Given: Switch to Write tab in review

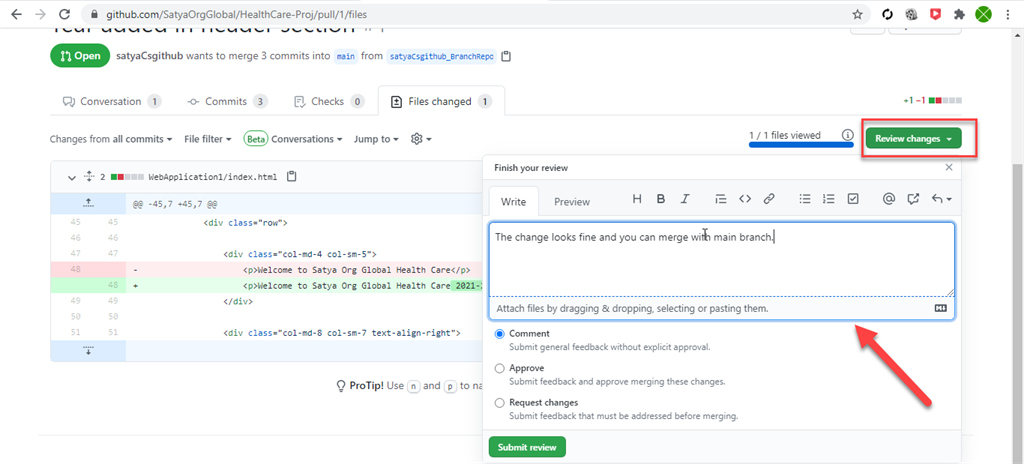Looking at the screenshot, I should (513, 201).
